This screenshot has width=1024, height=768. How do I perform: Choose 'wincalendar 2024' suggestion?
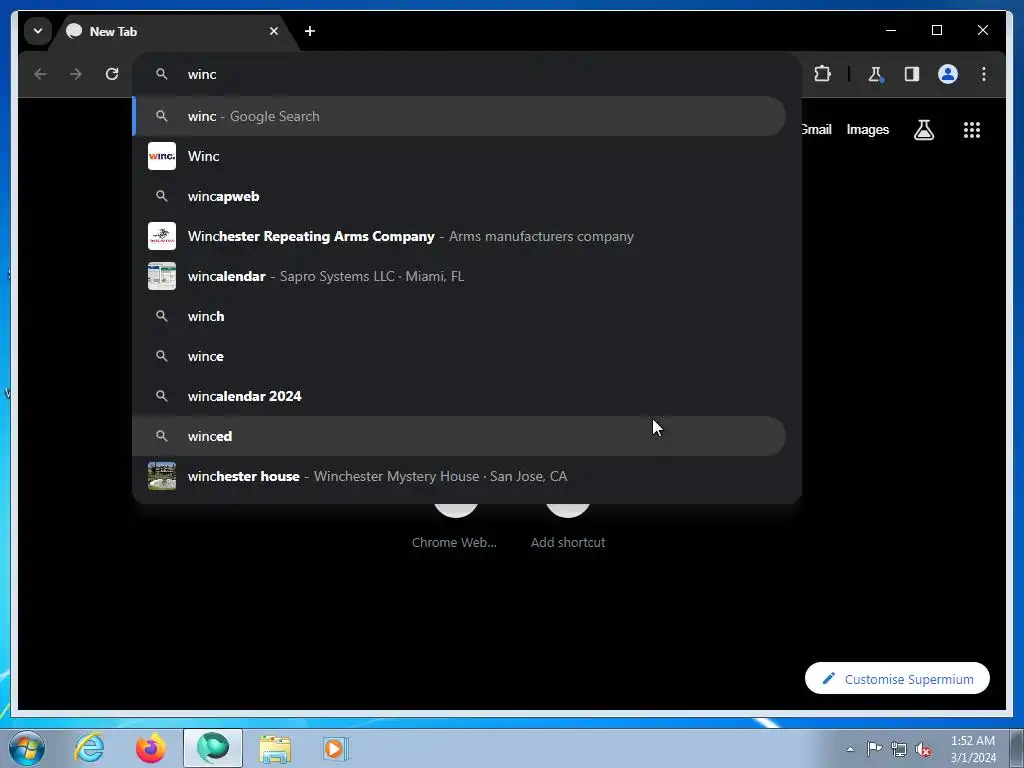(459, 396)
